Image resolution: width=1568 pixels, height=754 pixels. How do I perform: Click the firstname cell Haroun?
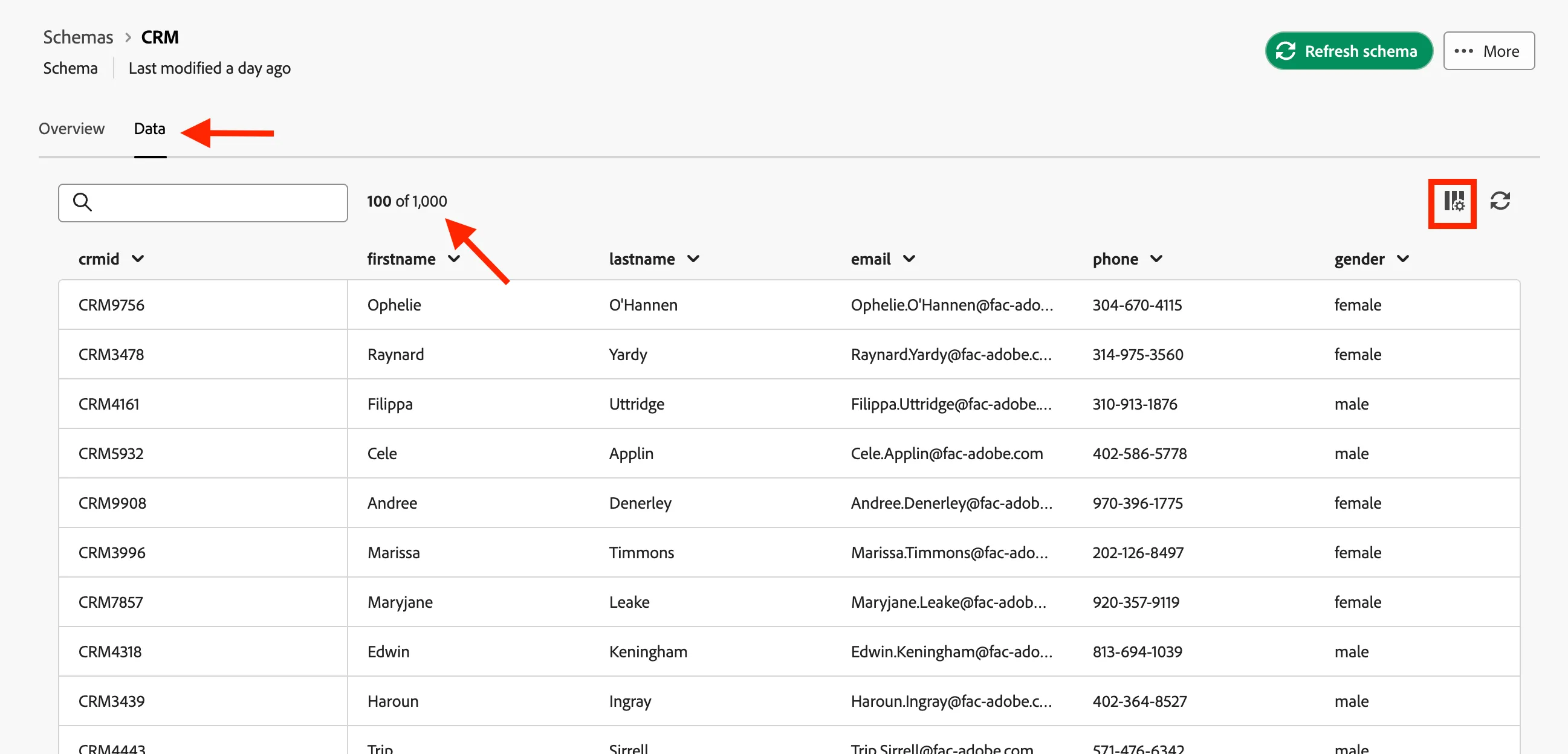pyautogui.click(x=393, y=701)
